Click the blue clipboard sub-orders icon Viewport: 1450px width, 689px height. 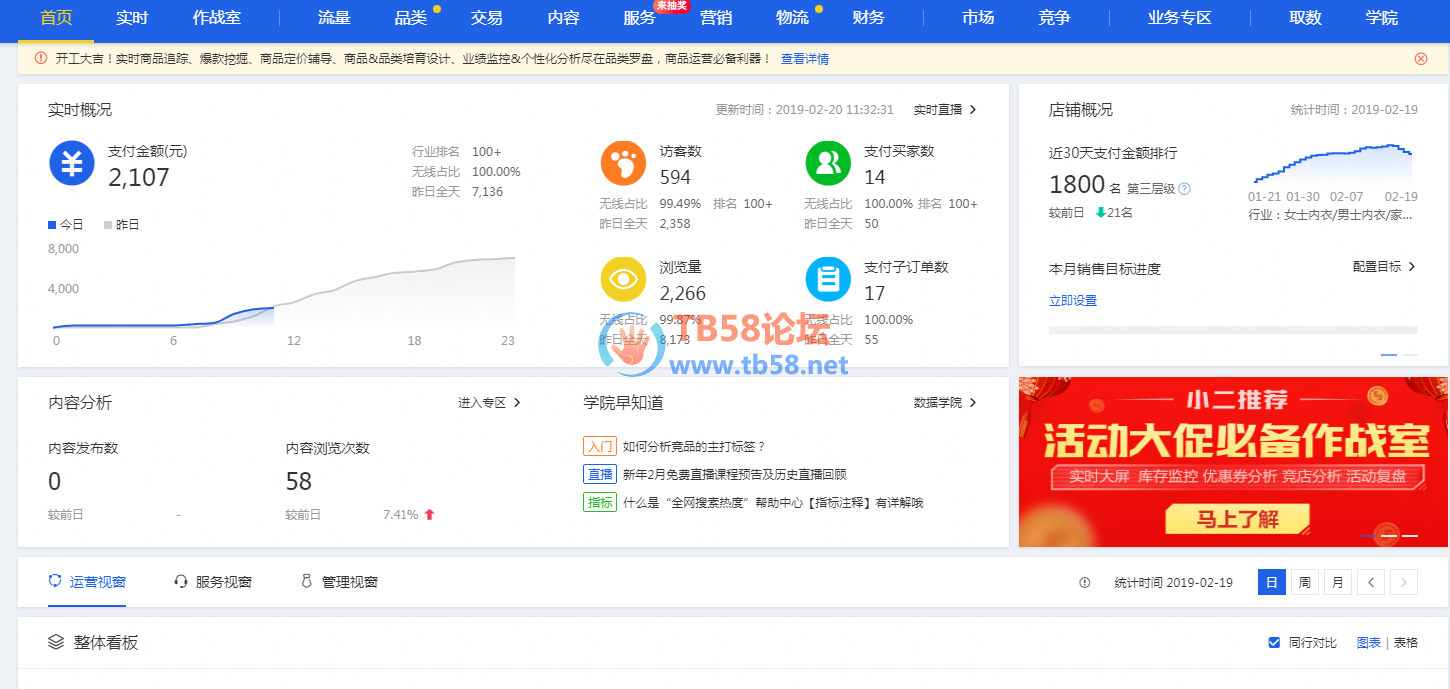pyautogui.click(x=828, y=279)
